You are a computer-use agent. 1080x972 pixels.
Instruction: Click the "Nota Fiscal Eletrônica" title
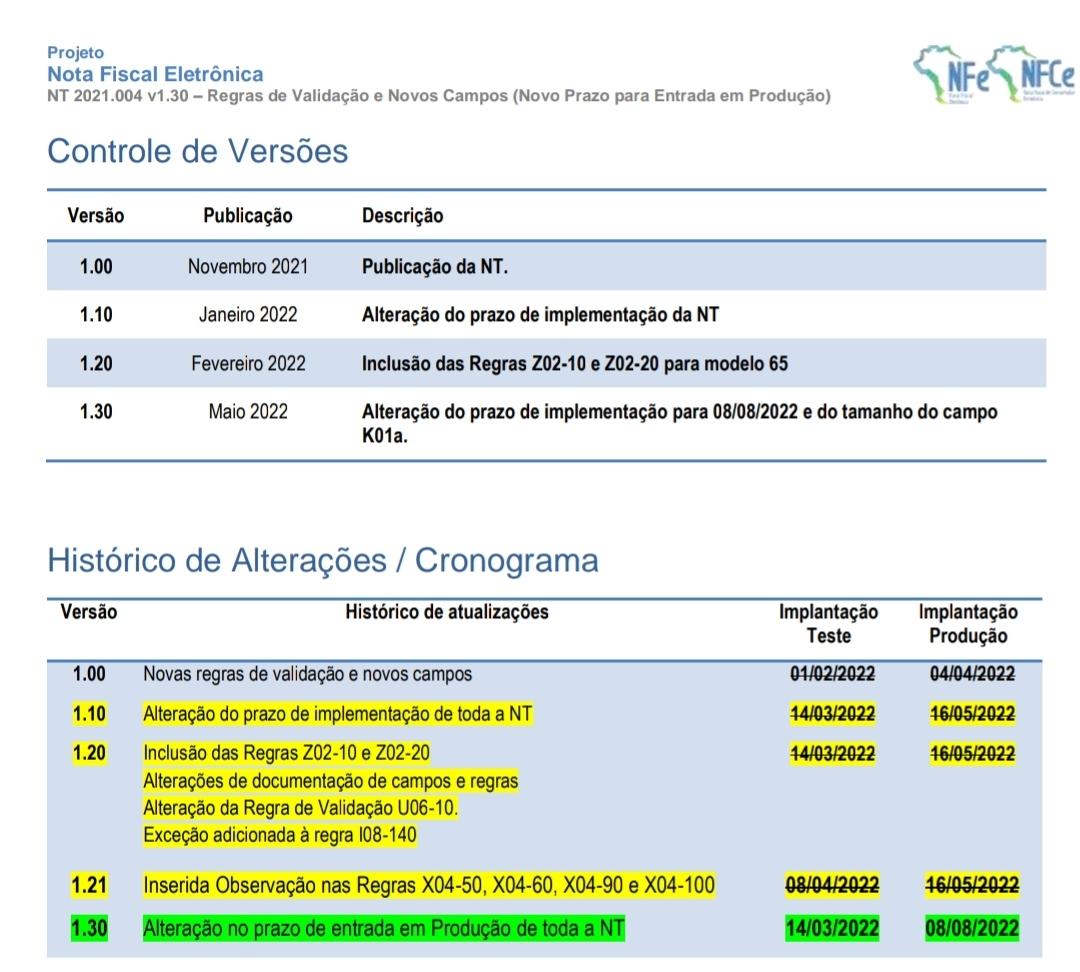click(155, 74)
